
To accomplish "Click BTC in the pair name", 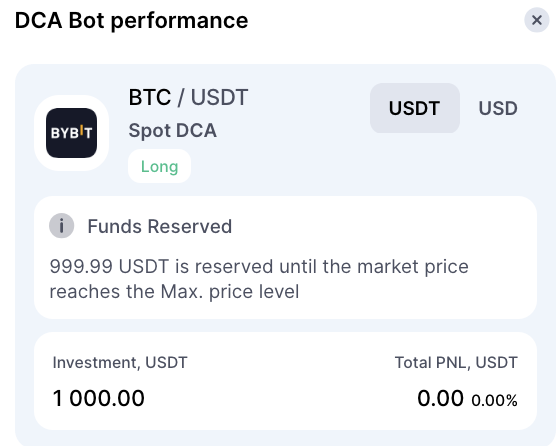I will tap(150, 97).
